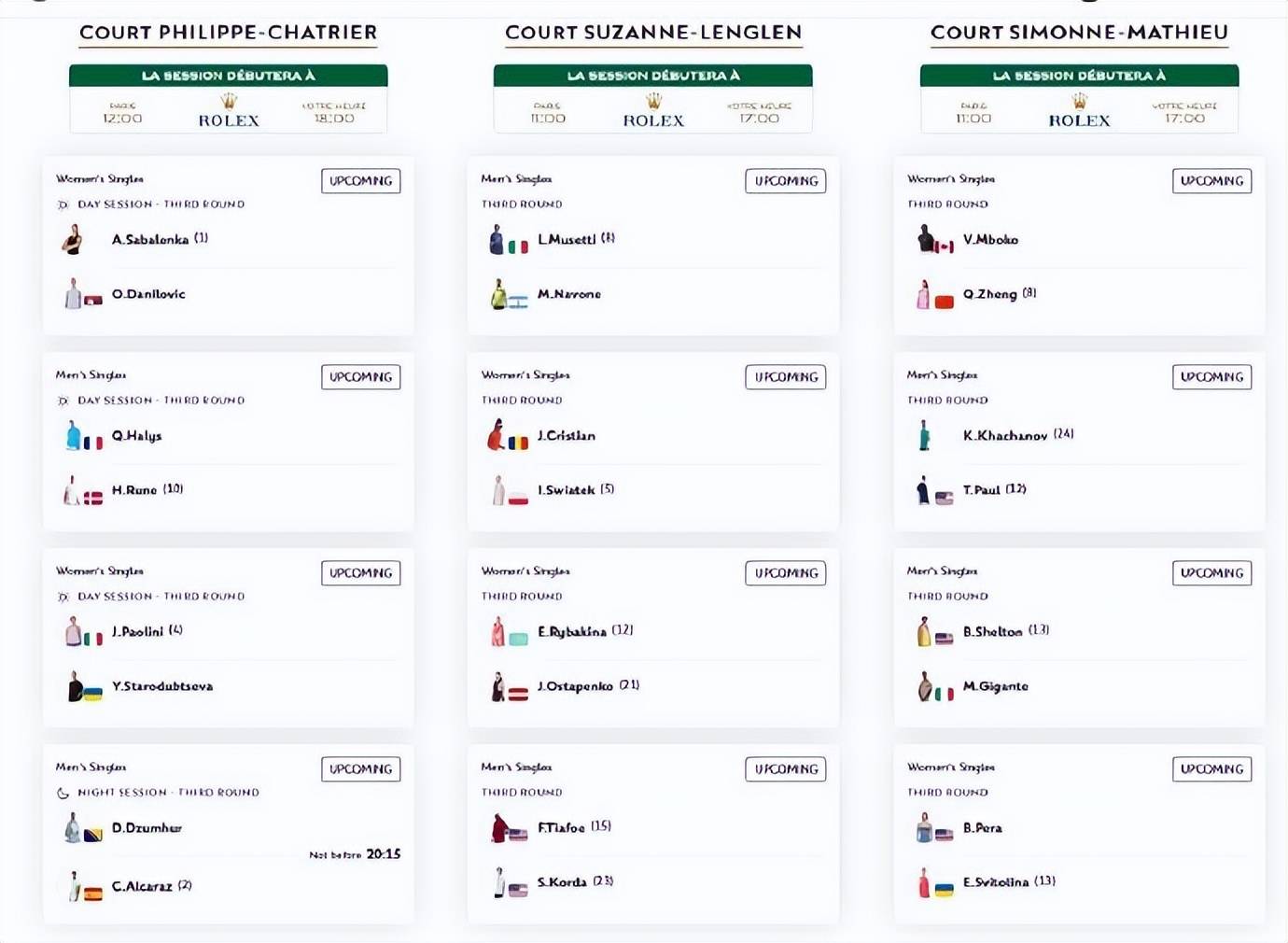The image size is (1288, 943).
Task: Click the day session sun icon for Paolini's match
Action: point(63,597)
